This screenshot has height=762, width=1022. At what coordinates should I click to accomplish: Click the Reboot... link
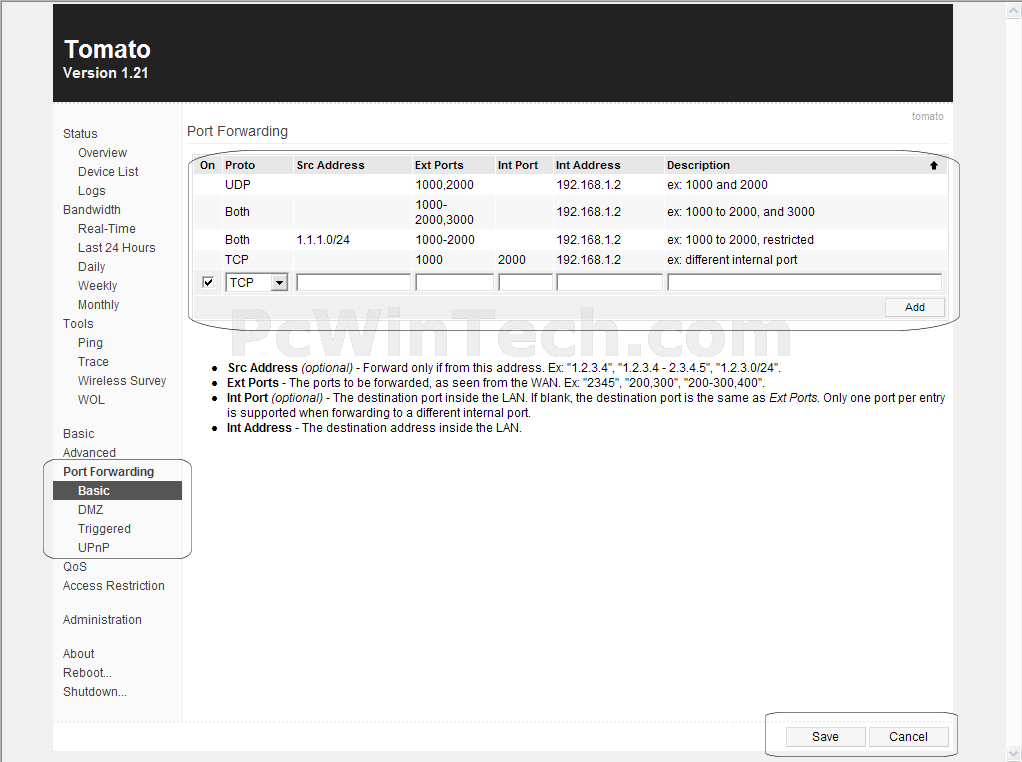click(87, 672)
